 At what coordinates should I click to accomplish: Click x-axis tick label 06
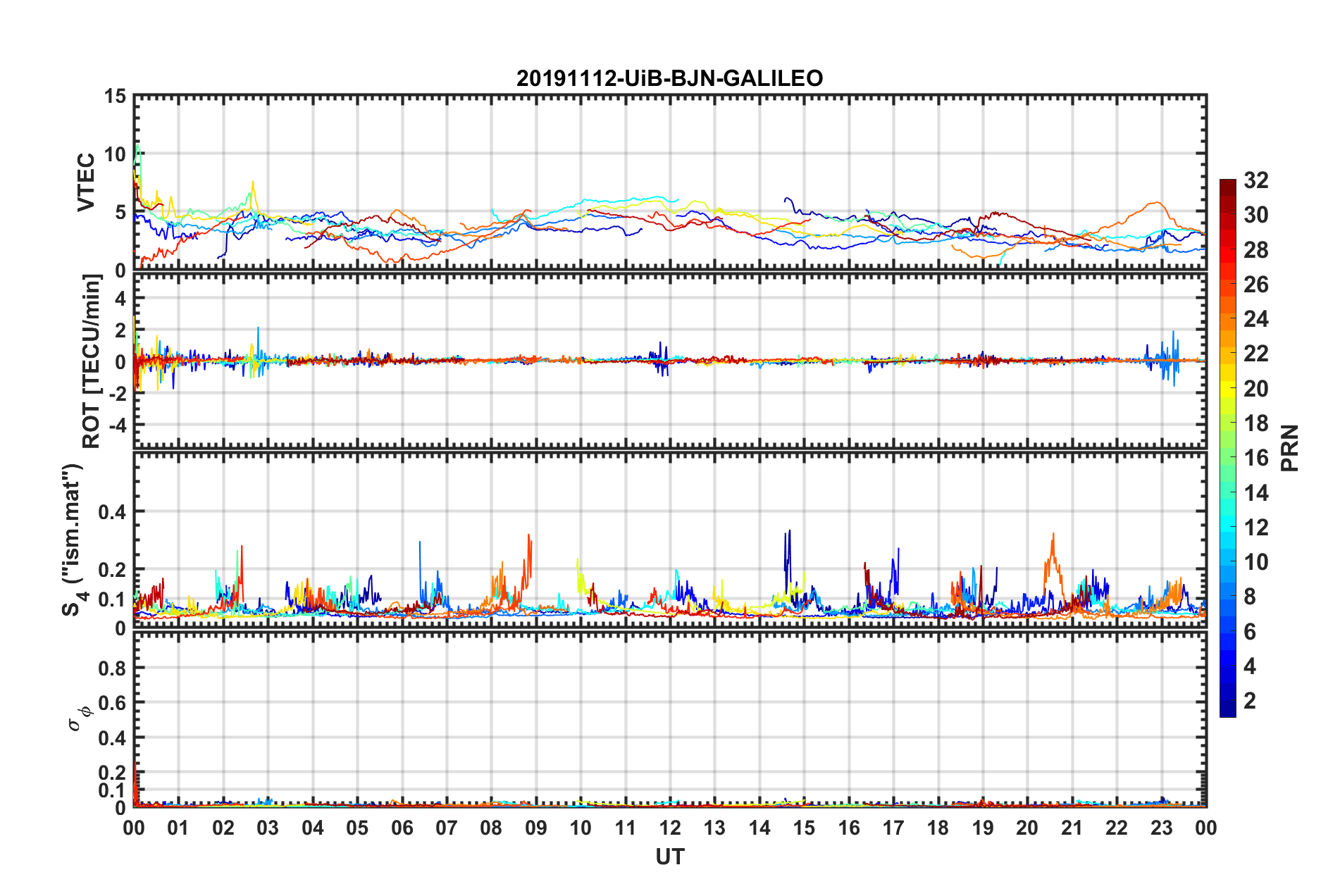pyautogui.click(x=402, y=828)
